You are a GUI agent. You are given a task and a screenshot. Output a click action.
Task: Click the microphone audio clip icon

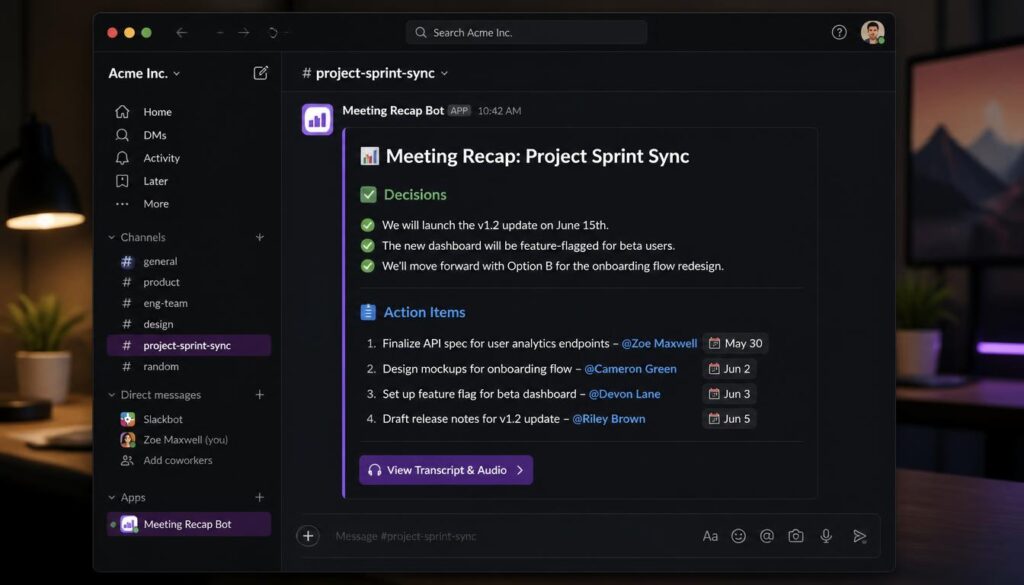(826, 536)
